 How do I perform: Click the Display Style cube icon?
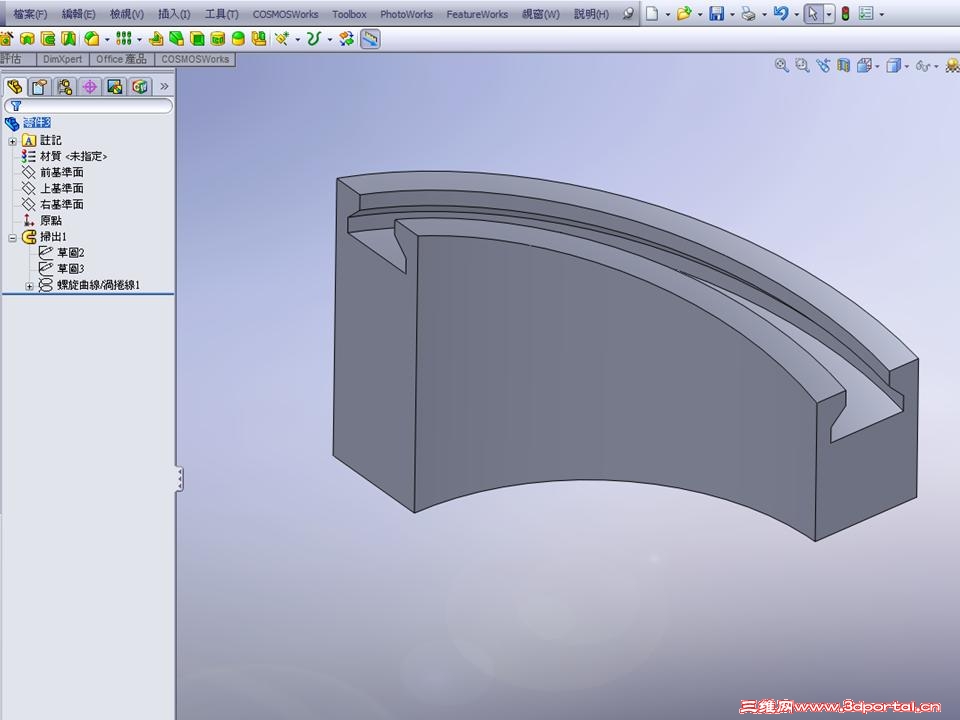pyautogui.click(x=894, y=65)
